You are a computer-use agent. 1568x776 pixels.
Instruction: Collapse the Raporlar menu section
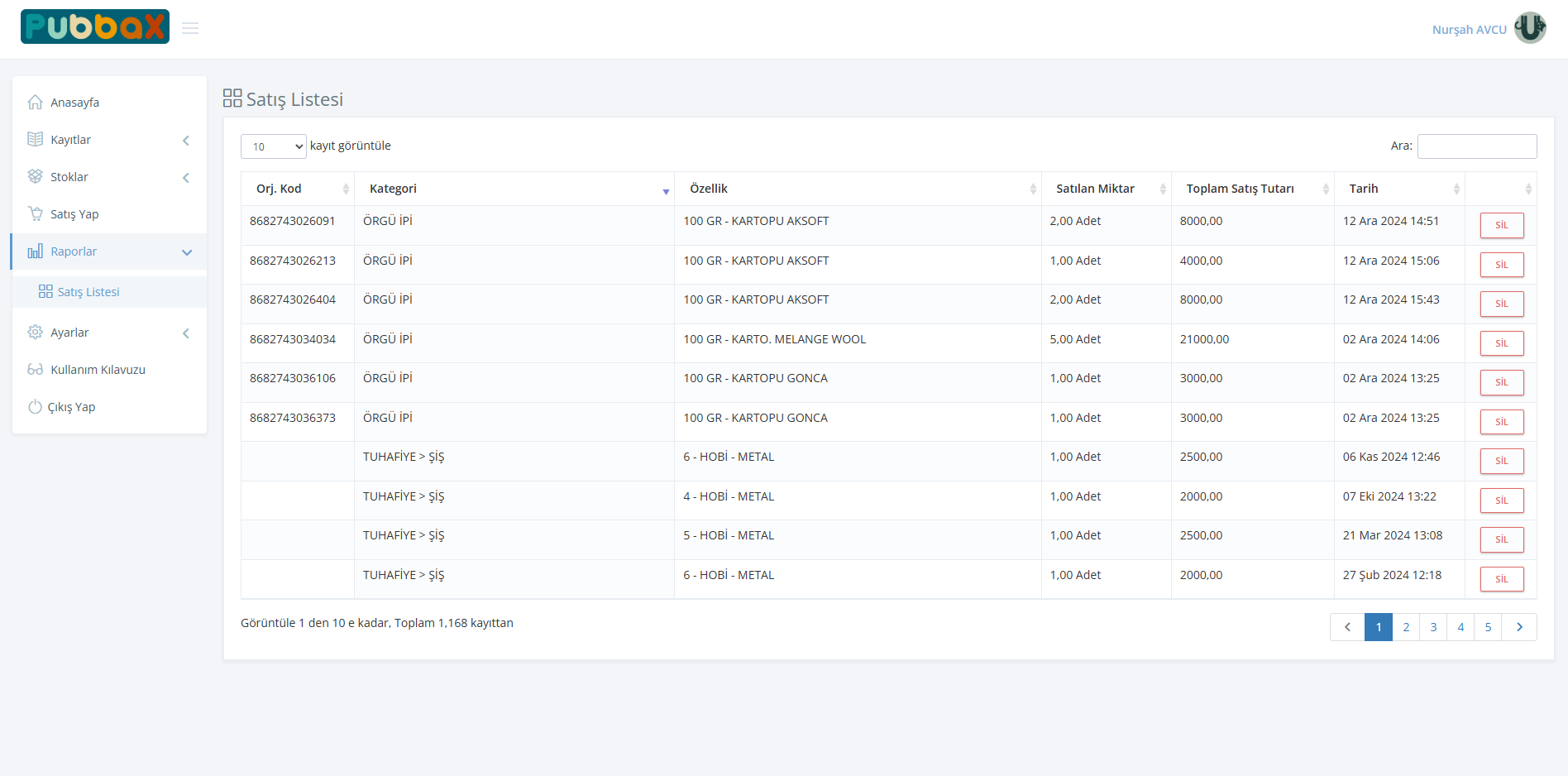coord(187,252)
